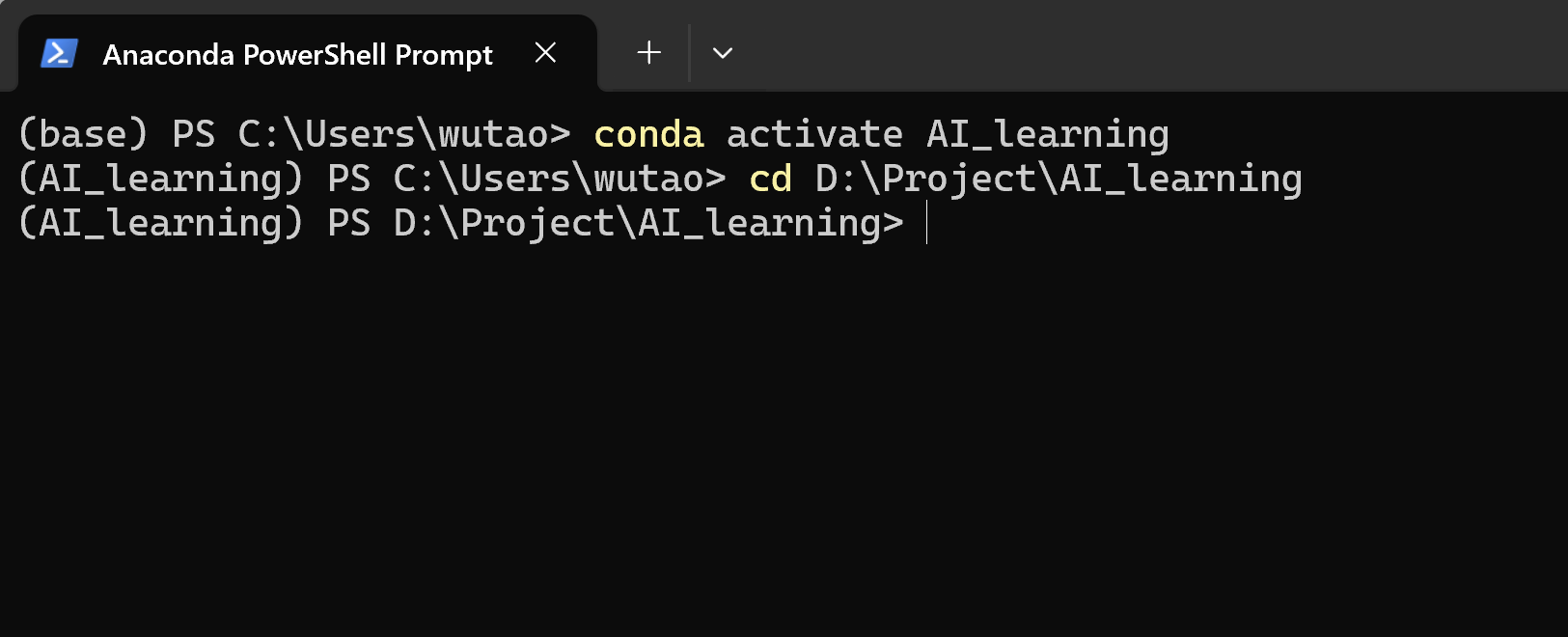This screenshot has width=1568, height=637.
Task: Click "C:\Users\wutao>" on the second line
Action: [x=560, y=179]
